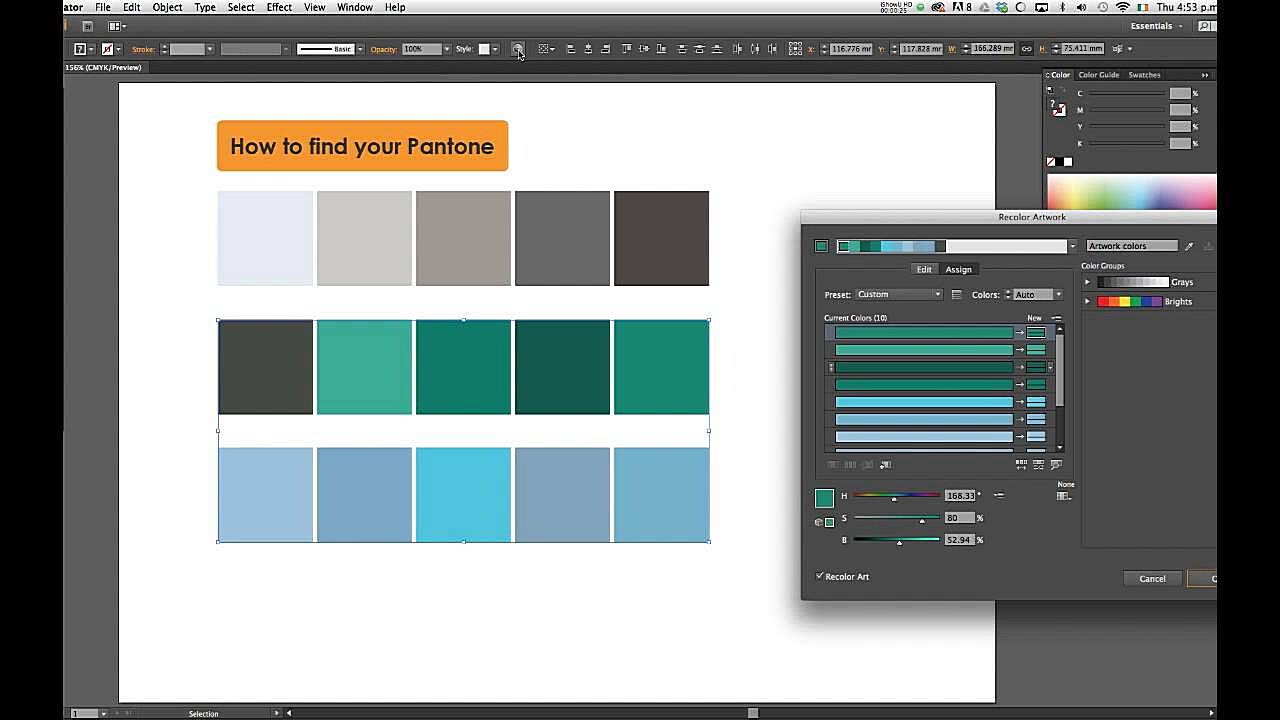Image resolution: width=1280 pixels, height=720 pixels.
Task: Click the Wi-Fi icon in macOS menu bar
Action: (1123, 7)
